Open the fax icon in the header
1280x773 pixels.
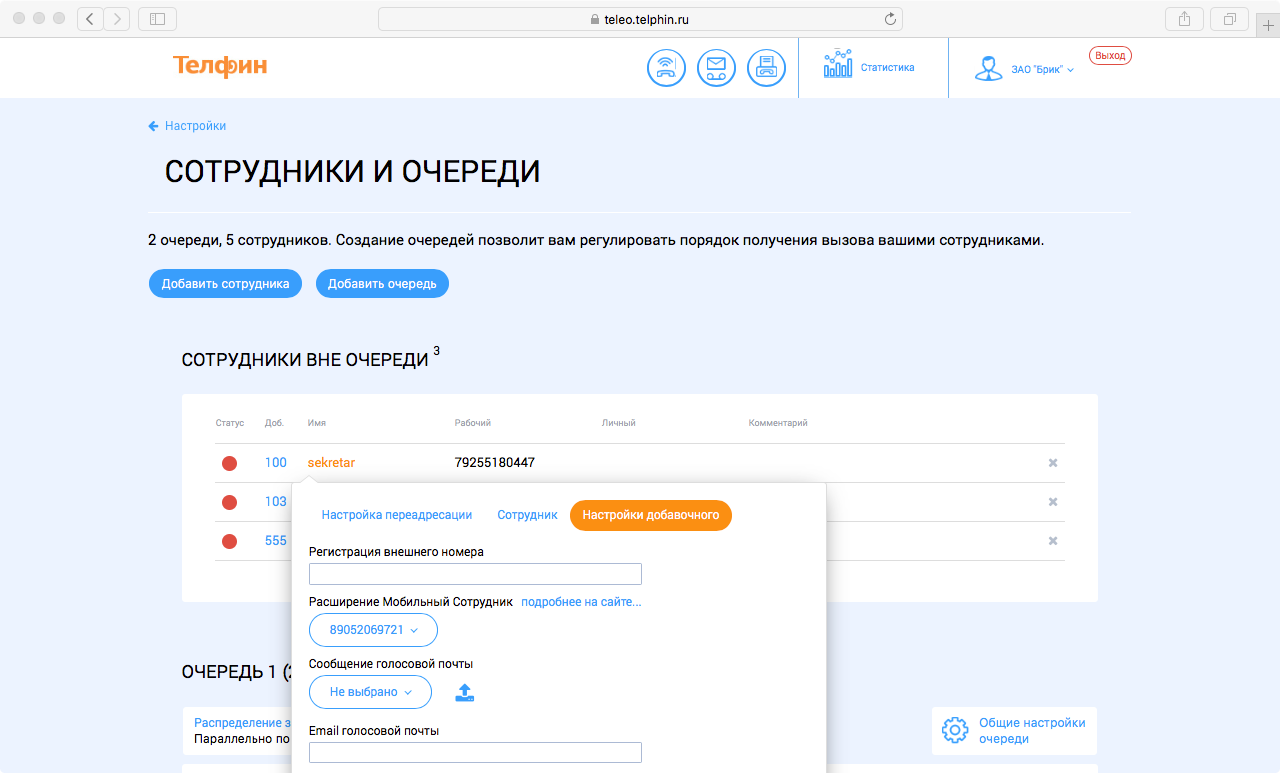[x=766, y=67]
